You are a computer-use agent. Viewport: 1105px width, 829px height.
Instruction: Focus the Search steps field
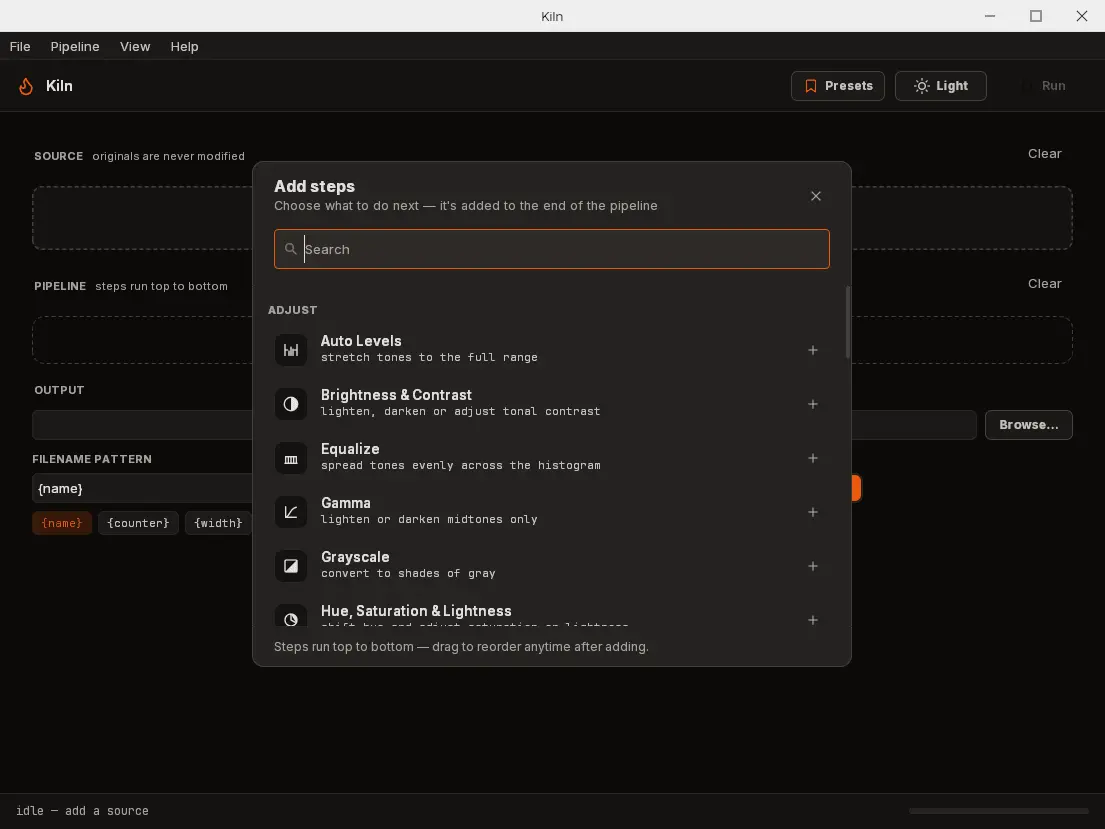[552, 249]
